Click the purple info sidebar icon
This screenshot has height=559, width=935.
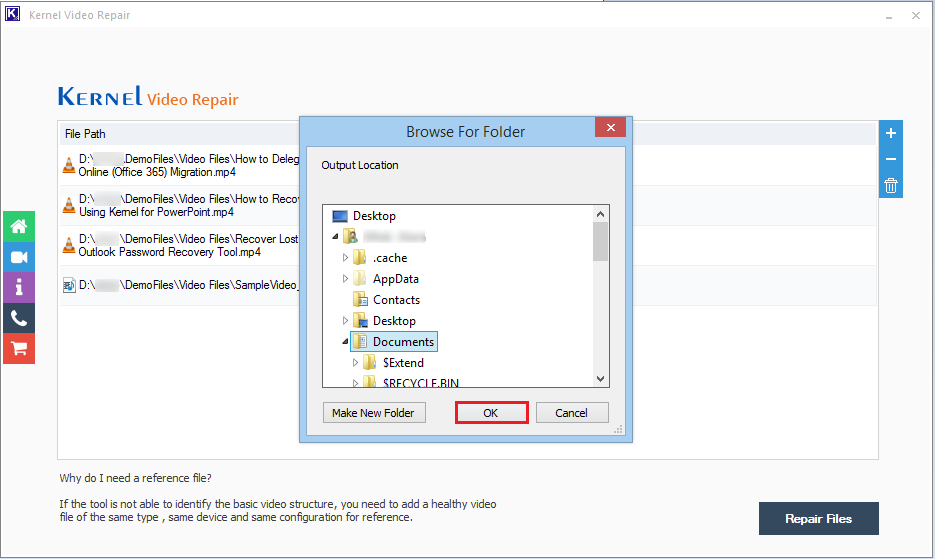point(18,287)
